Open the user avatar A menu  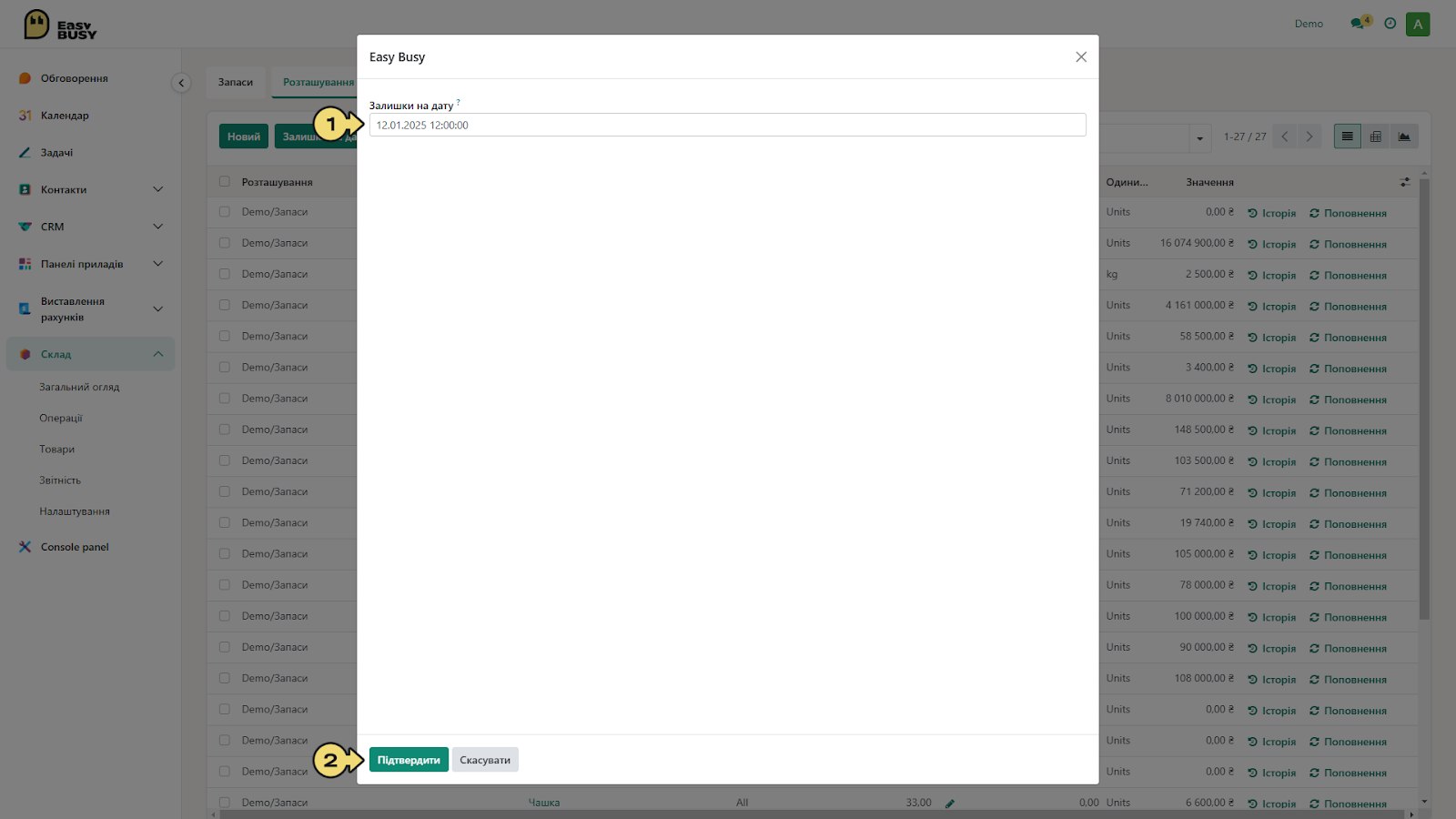click(x=1418, y=25)
